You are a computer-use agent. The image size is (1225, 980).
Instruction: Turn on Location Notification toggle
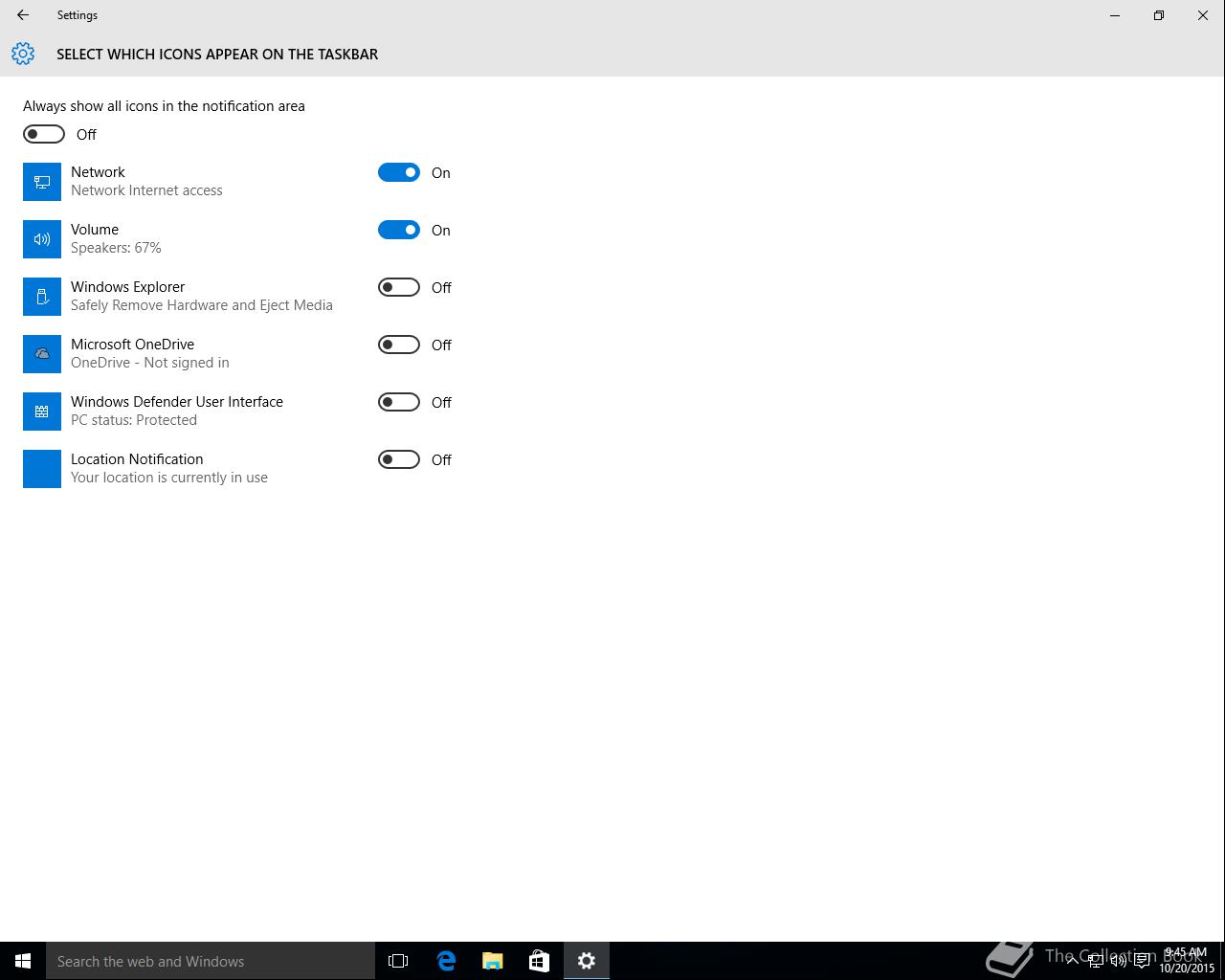(399, 459)
